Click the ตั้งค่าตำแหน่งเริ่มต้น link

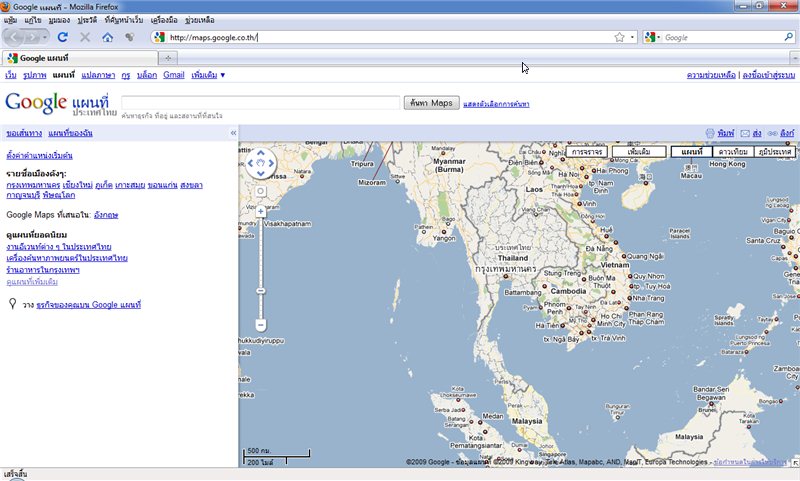pyautogui.click(x=40, y=155)
